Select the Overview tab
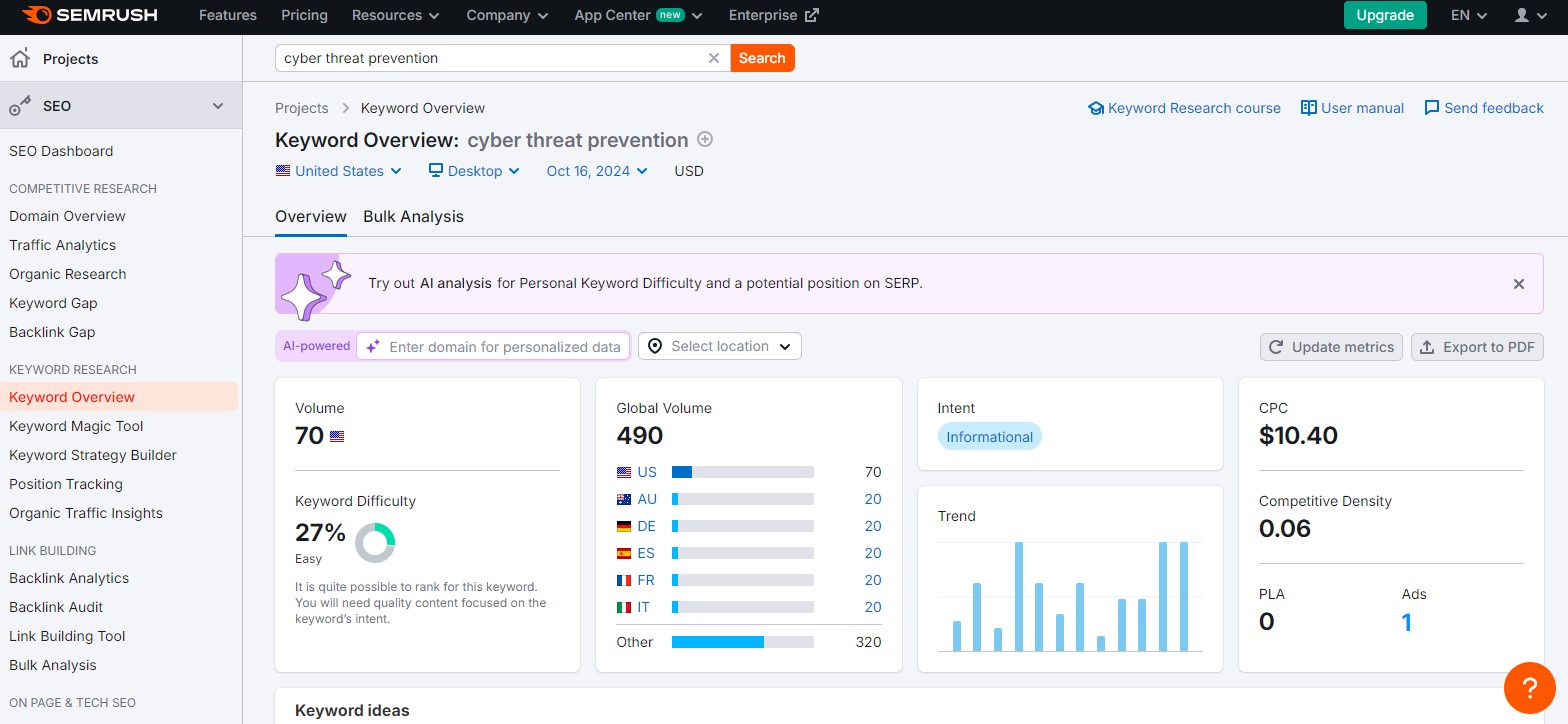Screen dimensions: 1568x724 point(311,216)
